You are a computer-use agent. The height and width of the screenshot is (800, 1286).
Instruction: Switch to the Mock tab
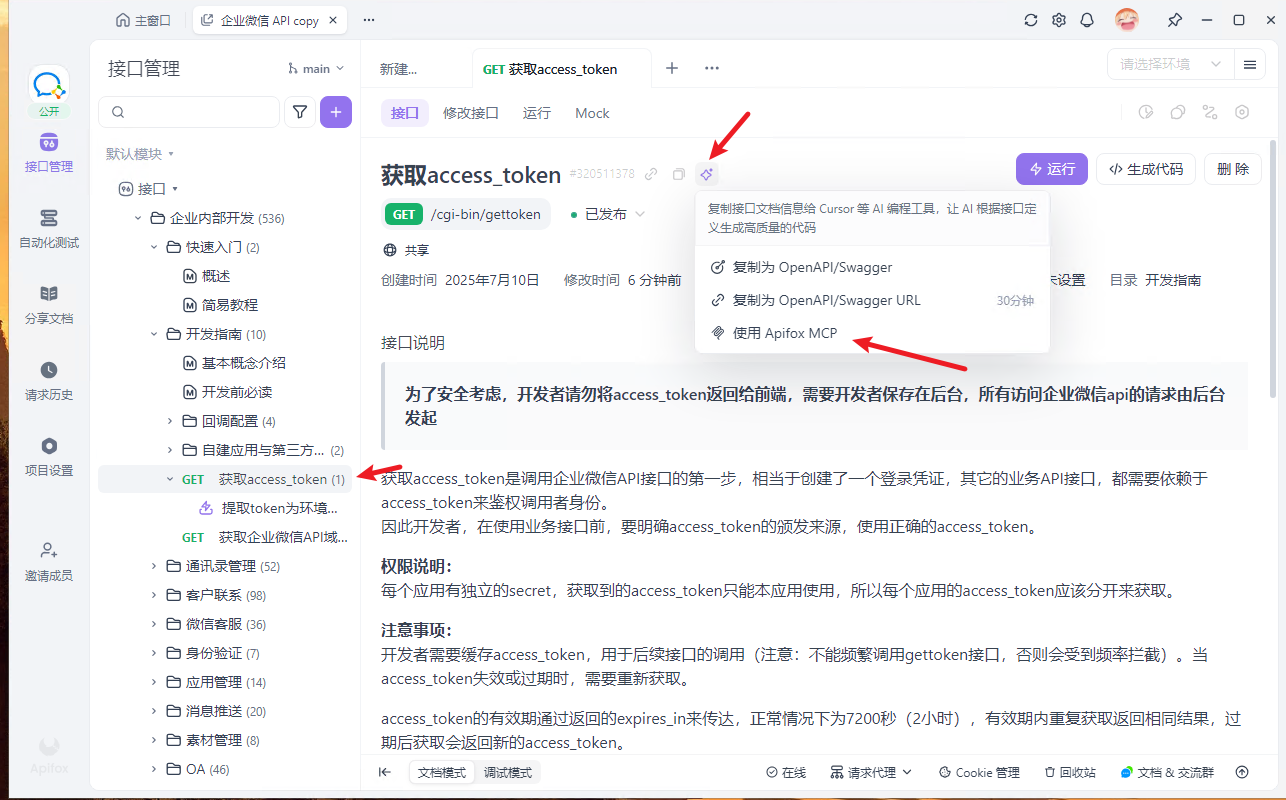click(592, 113)
